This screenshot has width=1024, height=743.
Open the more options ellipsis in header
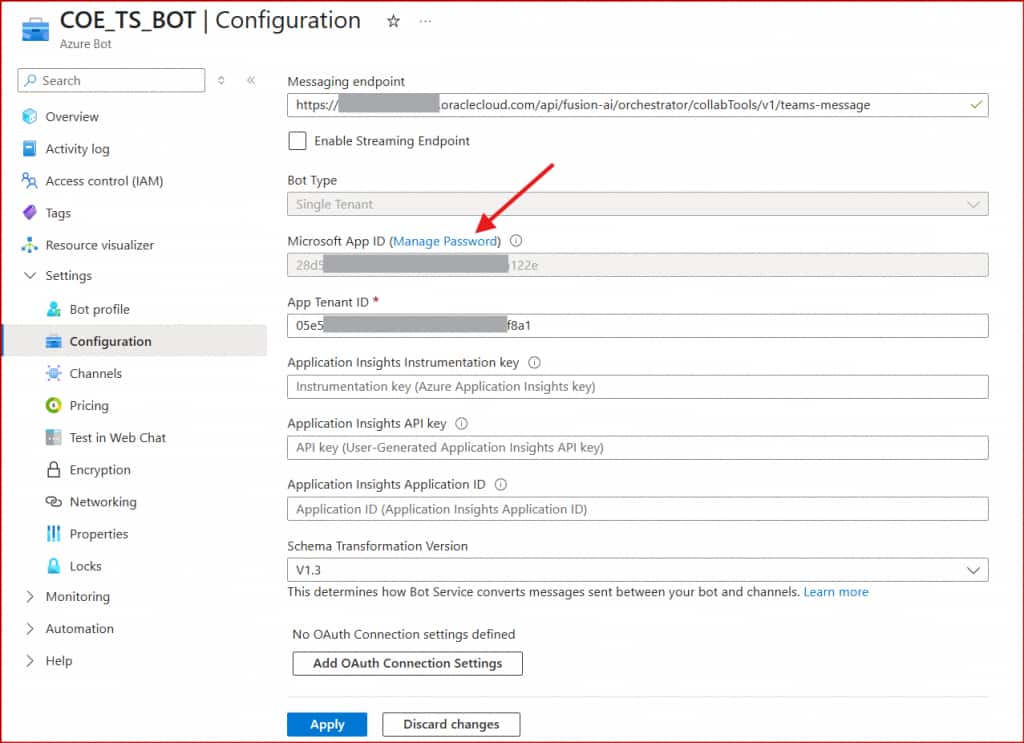(426, 21)
